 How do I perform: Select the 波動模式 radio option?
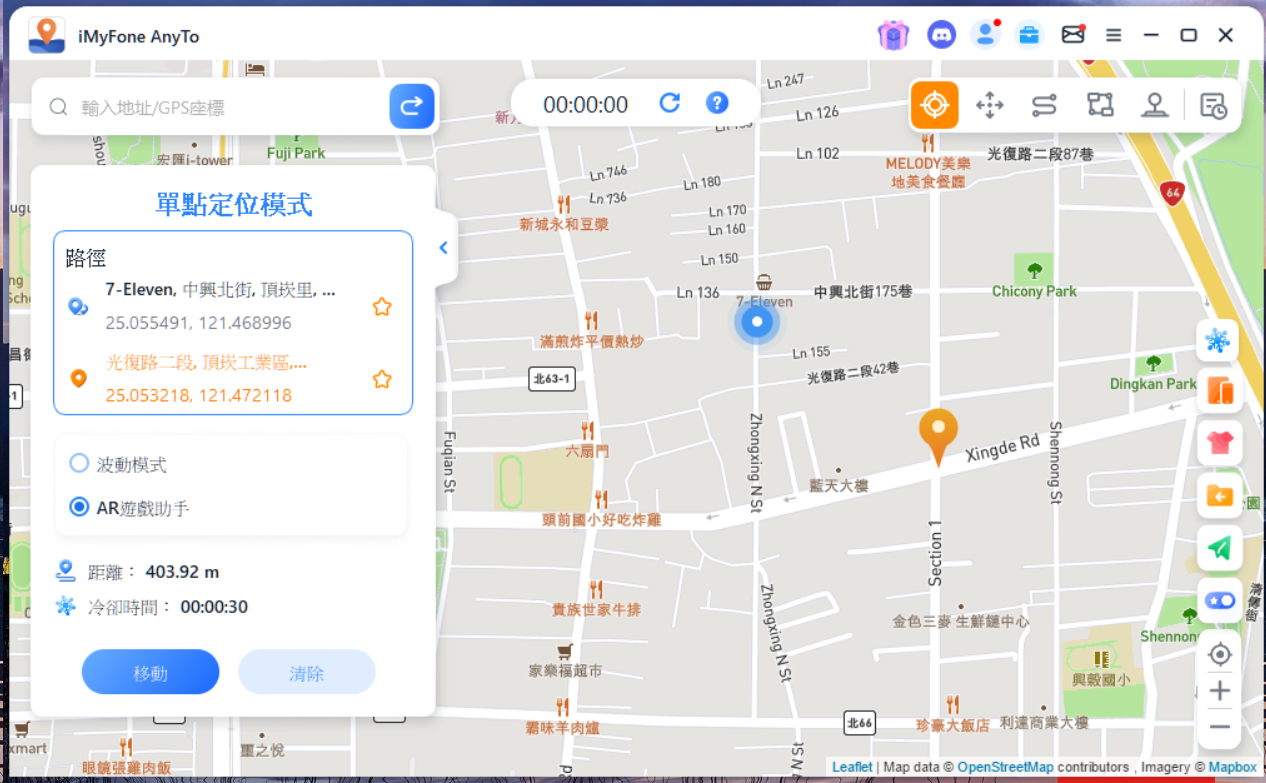[x=79, y=464]
